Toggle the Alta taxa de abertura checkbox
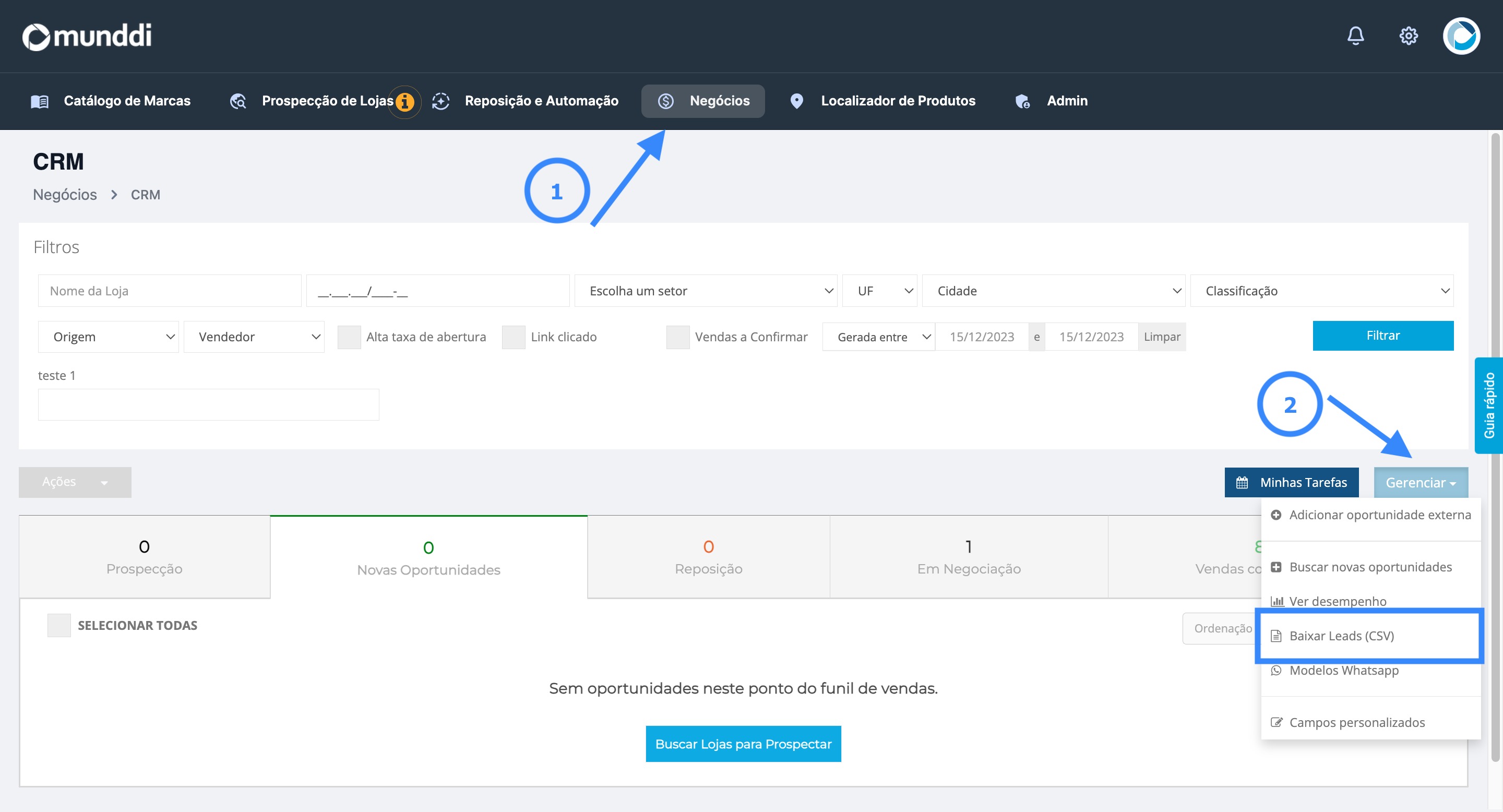The image size is (1503, 812). pos(350,337)
